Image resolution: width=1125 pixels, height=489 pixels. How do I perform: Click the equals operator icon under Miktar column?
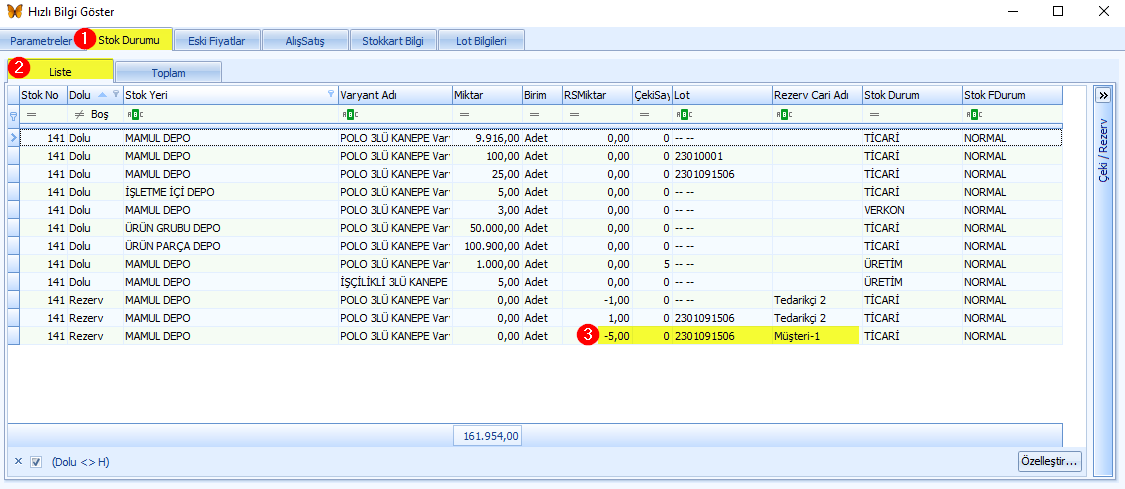click(464, 114)
